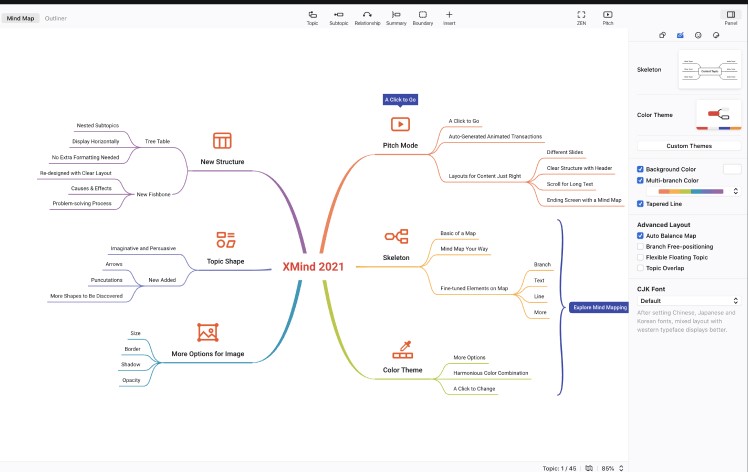Viewport: 748px width, 472px height.
Task: Switch to the Mind Map view tab
Action: (21, 18)
